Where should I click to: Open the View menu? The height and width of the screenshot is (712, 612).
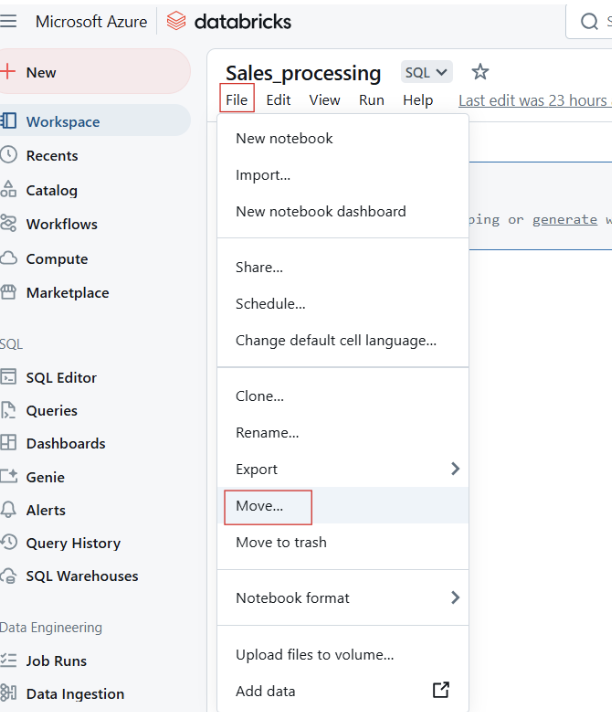pos(325,100)
